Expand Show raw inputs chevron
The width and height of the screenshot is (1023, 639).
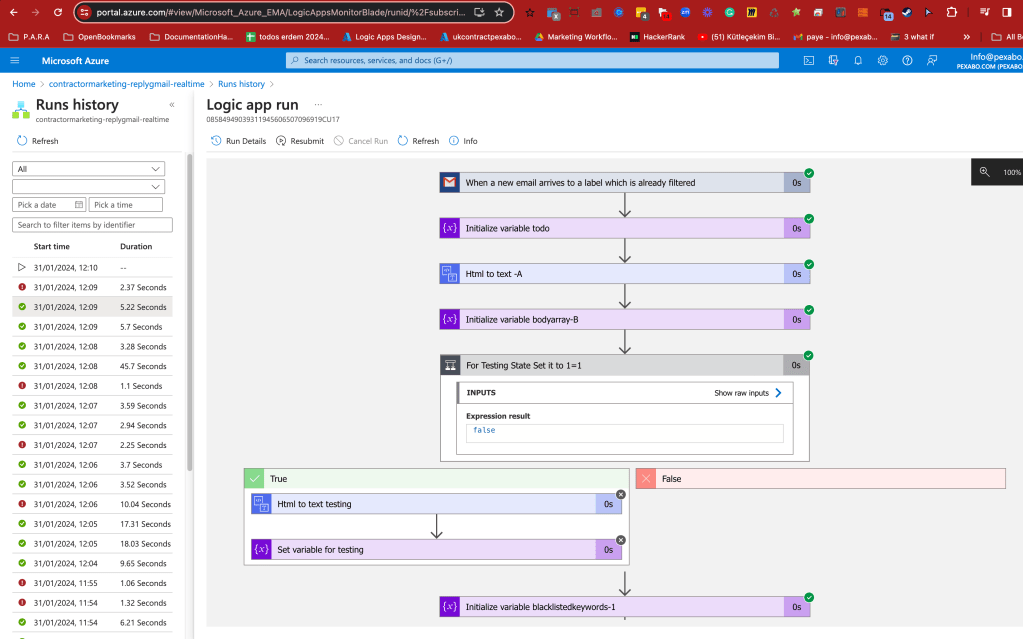pyautogui.click(x=778, y=393)
